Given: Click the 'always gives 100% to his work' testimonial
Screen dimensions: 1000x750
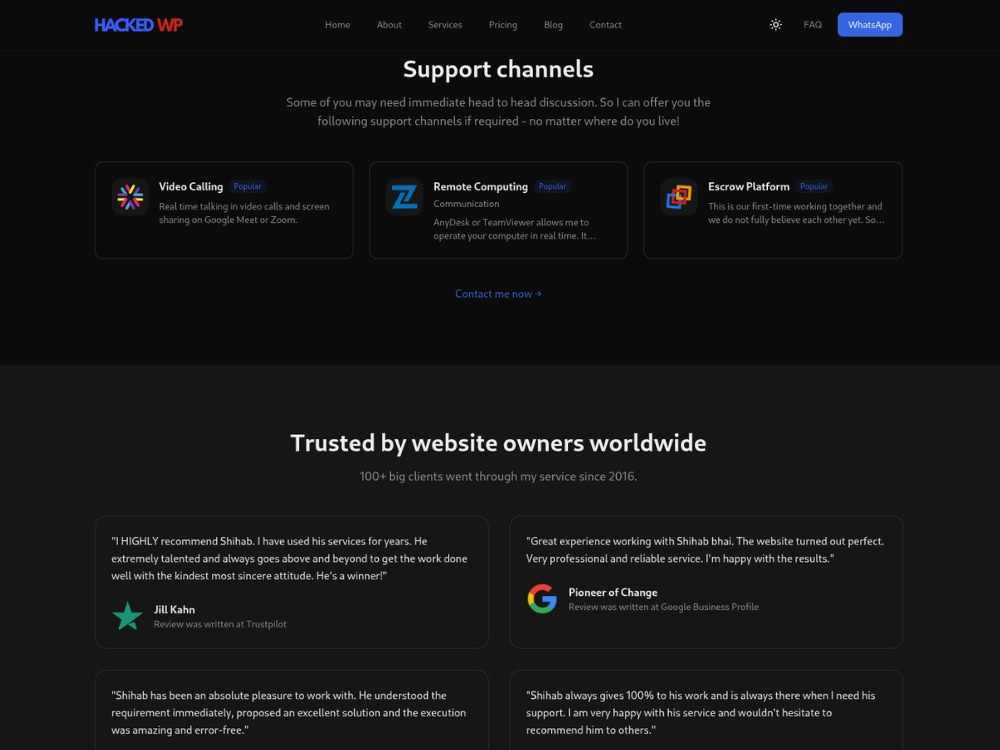Looking at the screenshot, I should pyautogui.click(x=700, y=712).
